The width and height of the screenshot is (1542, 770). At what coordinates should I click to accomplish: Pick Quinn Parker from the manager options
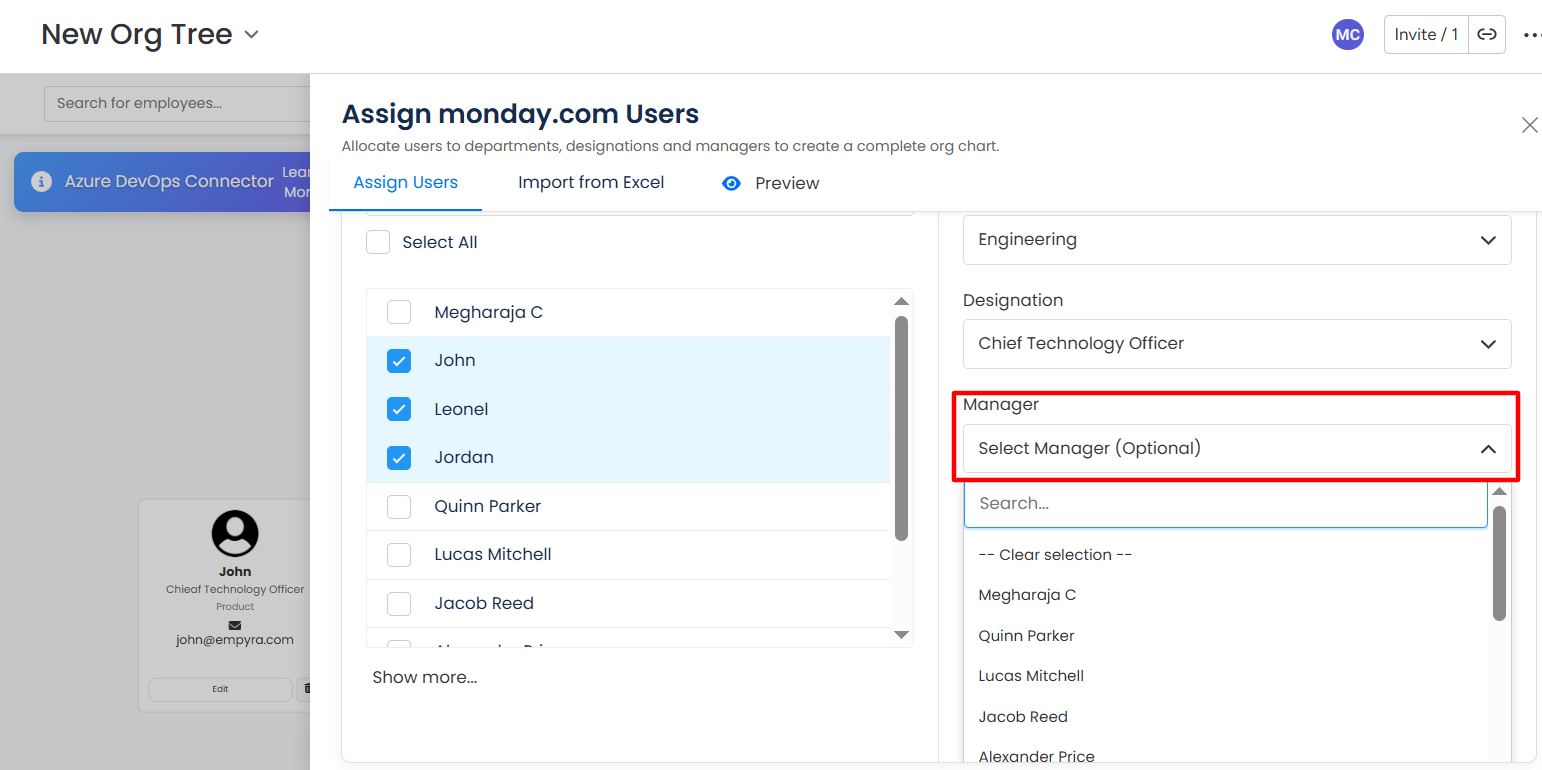click(x=1026, y=636)
